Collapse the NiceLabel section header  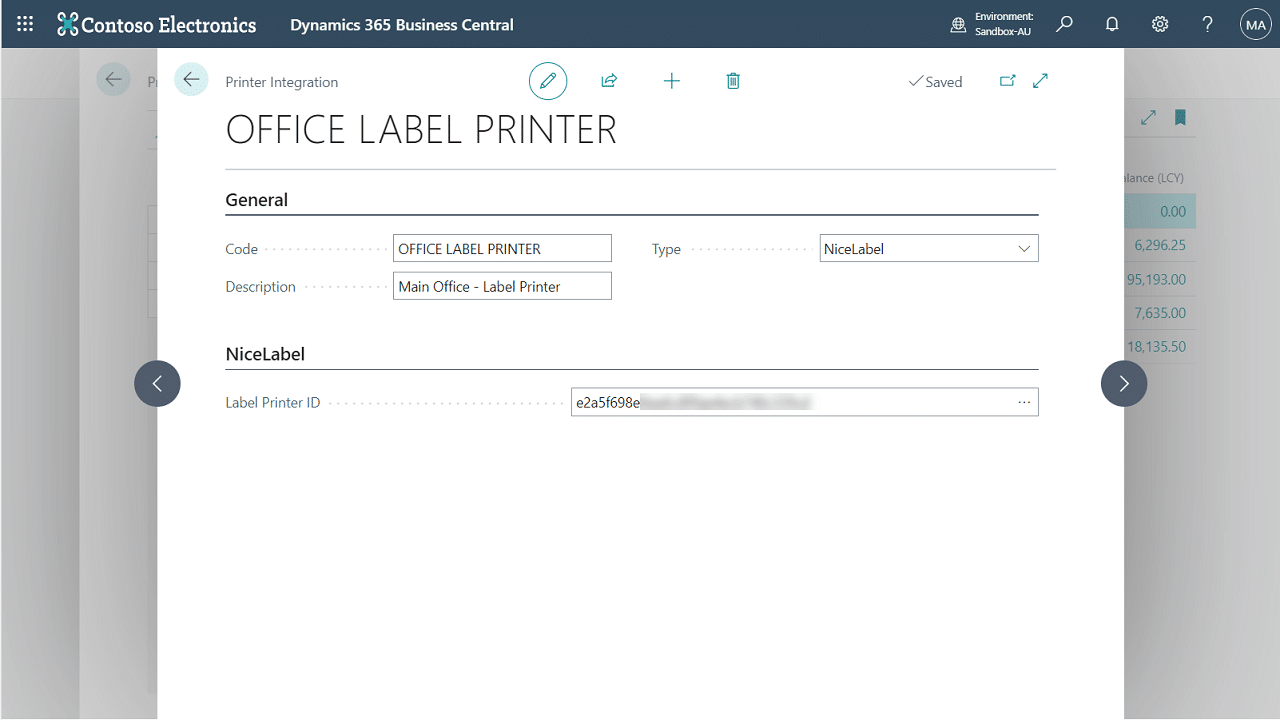point(265,354)
